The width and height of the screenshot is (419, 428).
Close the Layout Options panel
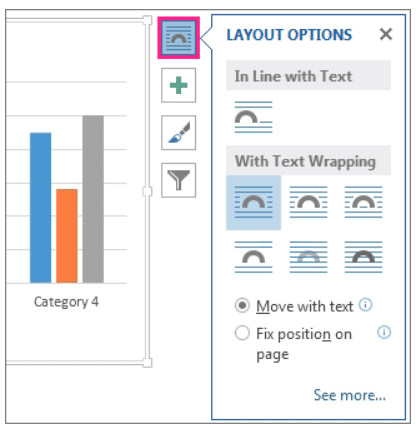(386, 34)
